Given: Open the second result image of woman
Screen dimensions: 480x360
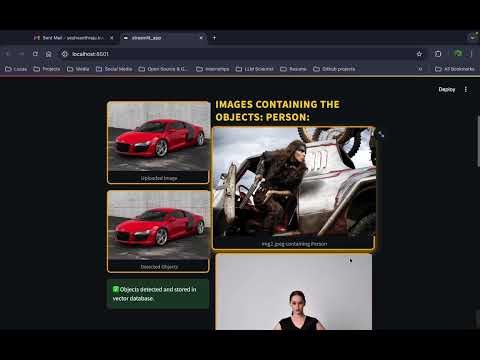Looking at the screenshot, I should tap(294, 292).
